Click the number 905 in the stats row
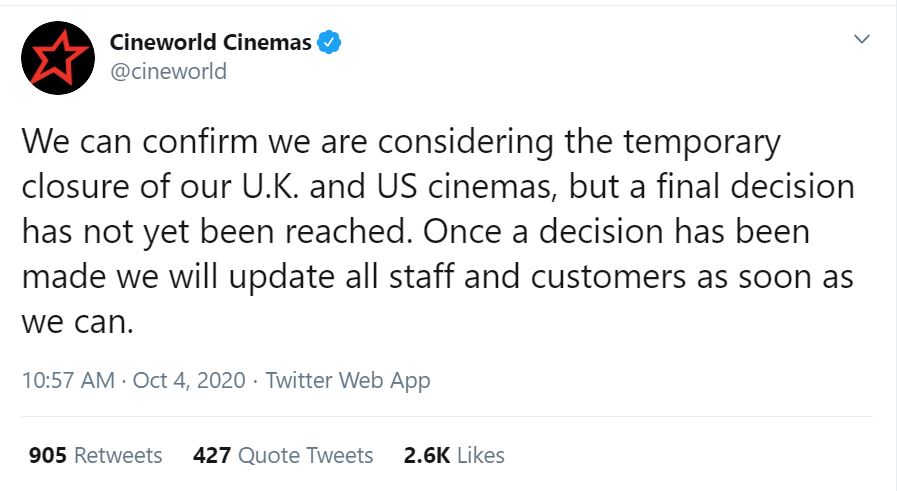Image resolution: width=897 pixels, height=491 pixels. (x=48, y=455)
